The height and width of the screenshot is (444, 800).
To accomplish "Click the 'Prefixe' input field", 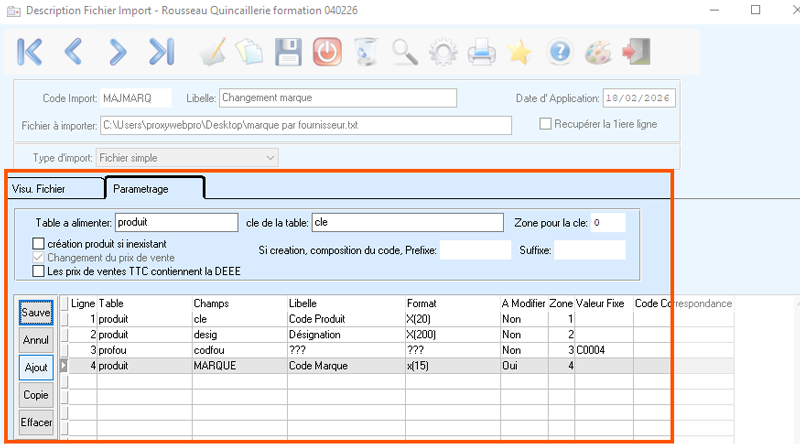I will (476, 250).
